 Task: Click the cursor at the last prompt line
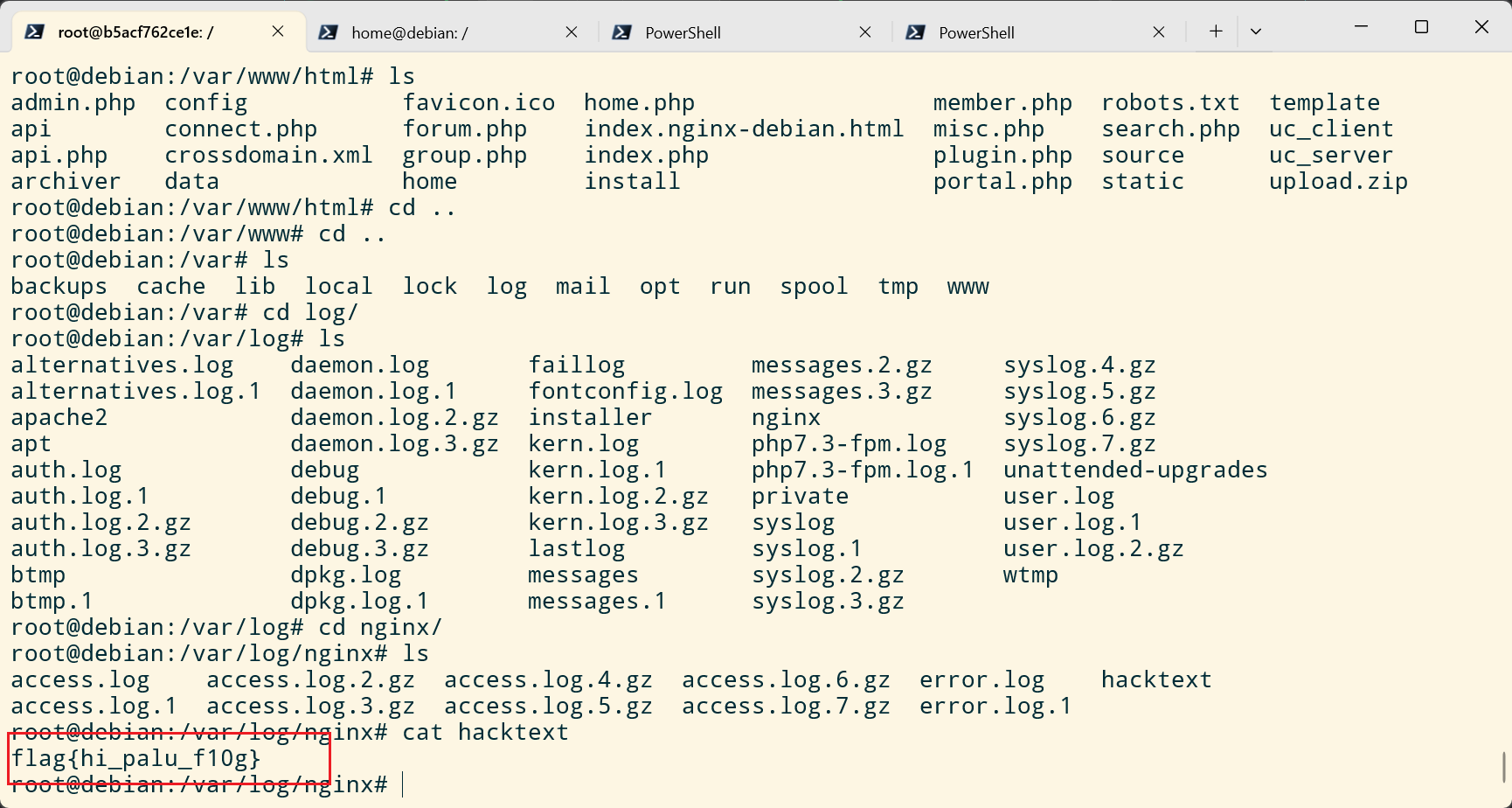tap(403, 784)
